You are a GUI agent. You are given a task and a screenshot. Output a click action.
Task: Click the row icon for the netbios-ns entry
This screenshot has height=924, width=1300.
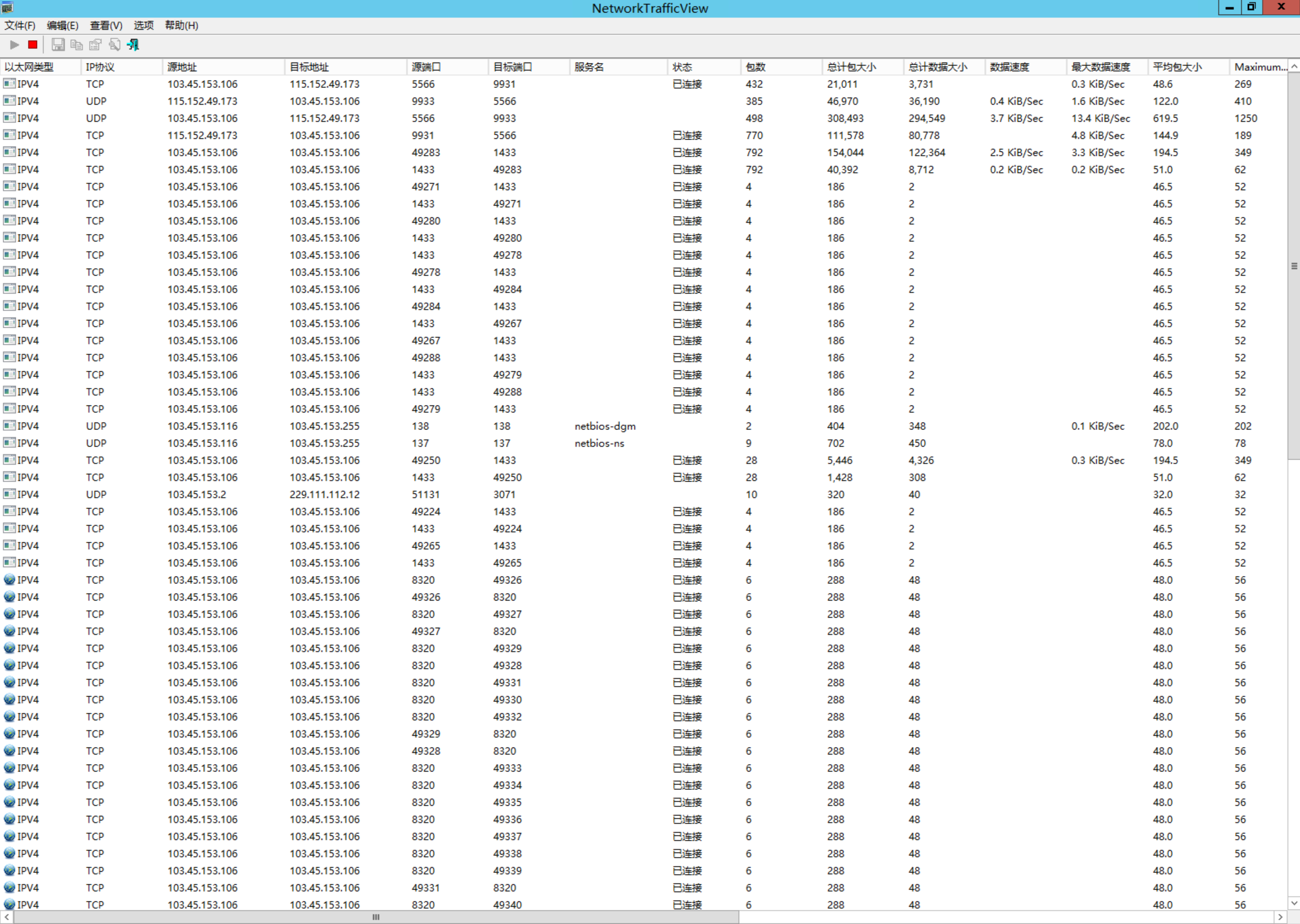(9, 442)
